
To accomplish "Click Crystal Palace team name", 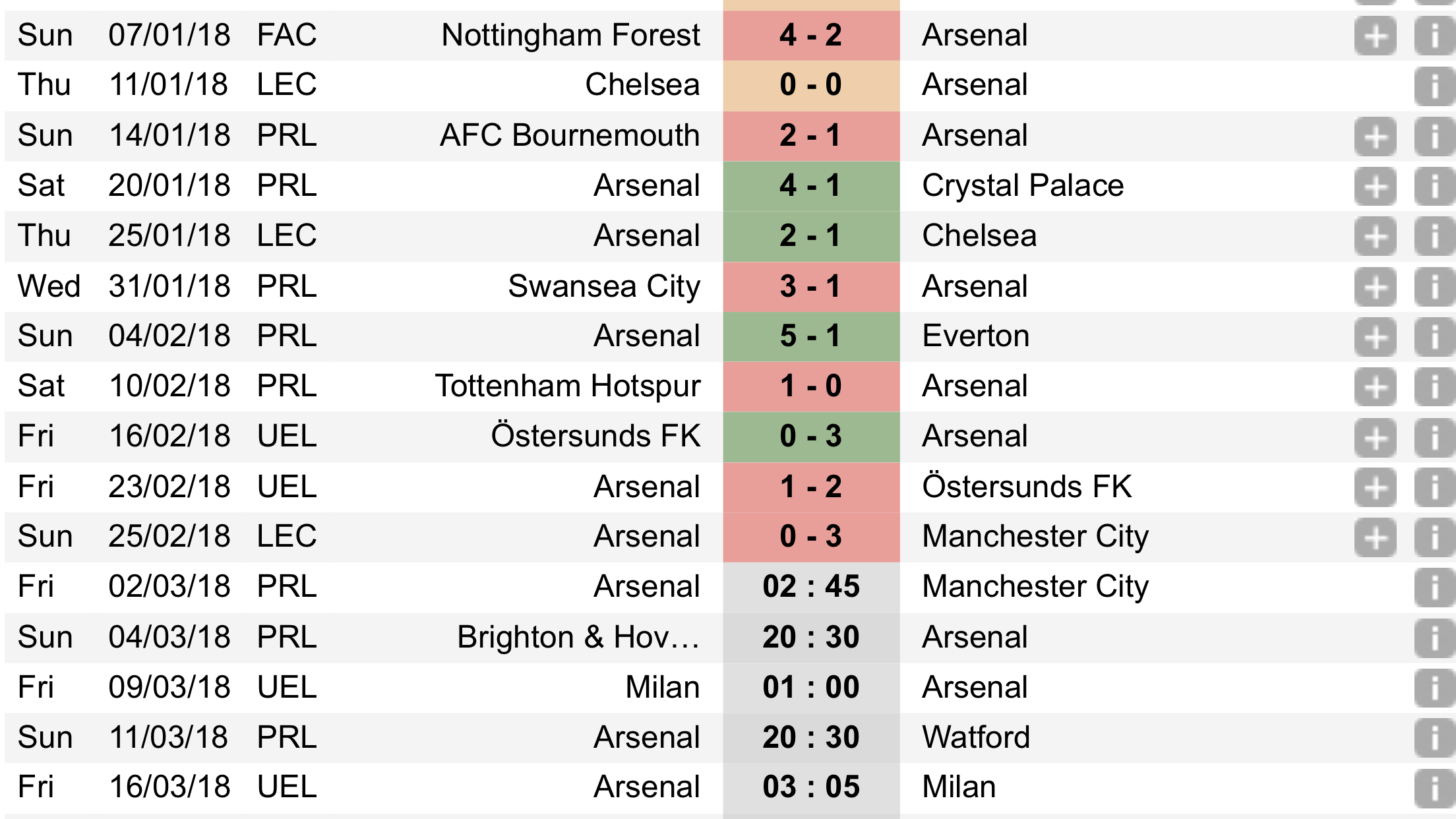I will 1023,186.
